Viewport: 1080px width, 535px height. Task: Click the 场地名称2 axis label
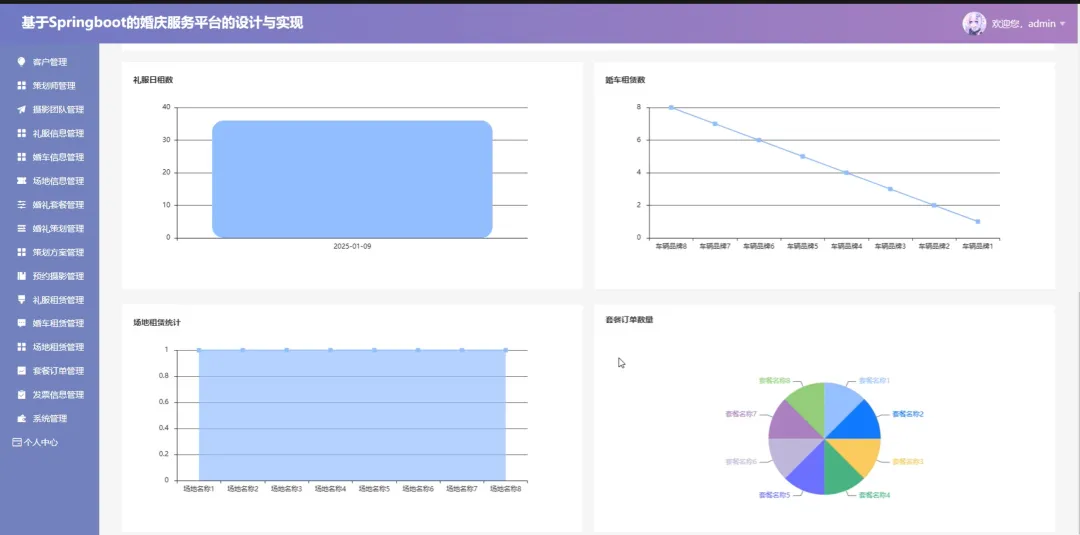pyautogui.click(x=242, y=489)
